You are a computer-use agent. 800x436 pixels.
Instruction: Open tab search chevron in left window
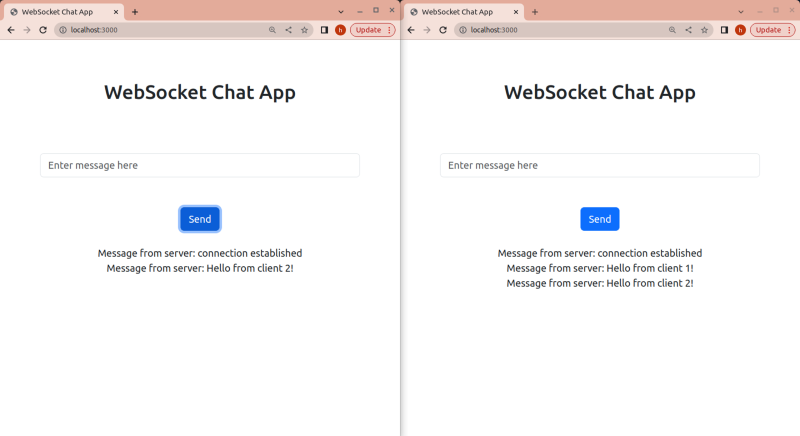pos(341,12)
